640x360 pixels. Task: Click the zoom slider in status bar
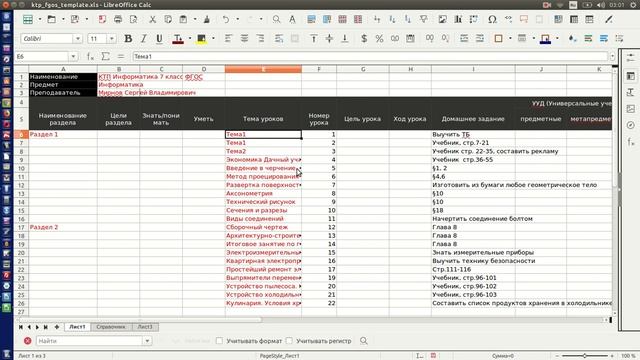(584, 356)
